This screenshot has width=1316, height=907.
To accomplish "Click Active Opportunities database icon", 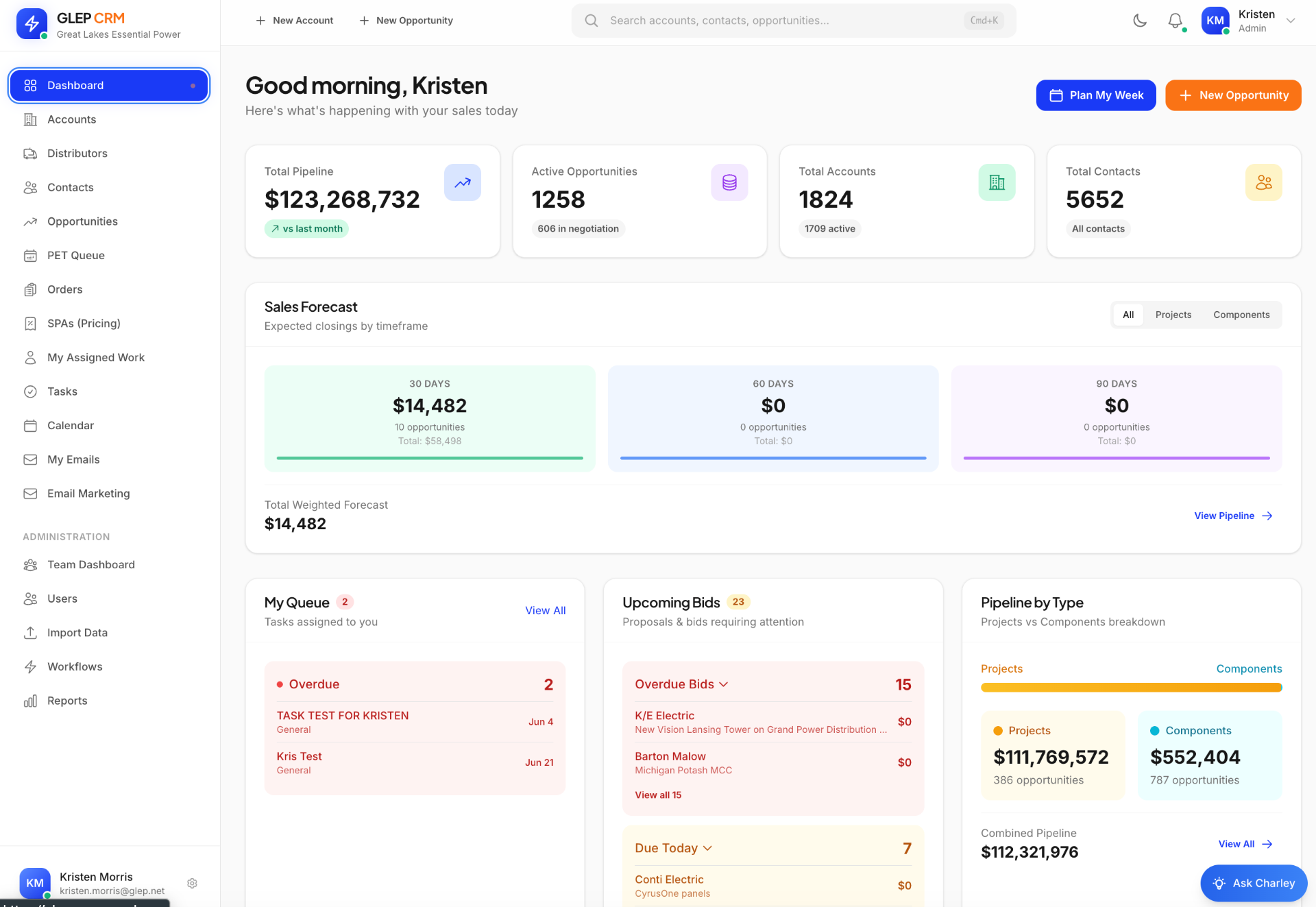I will (729, 182).
